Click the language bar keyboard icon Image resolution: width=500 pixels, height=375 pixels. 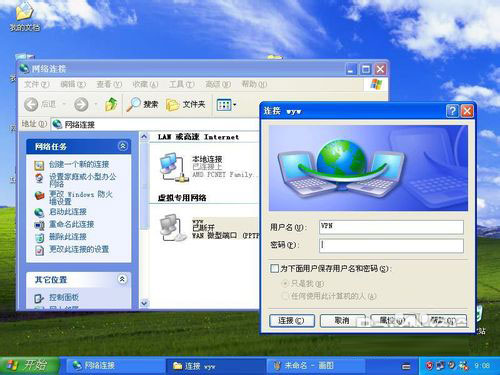pos(406,366)
